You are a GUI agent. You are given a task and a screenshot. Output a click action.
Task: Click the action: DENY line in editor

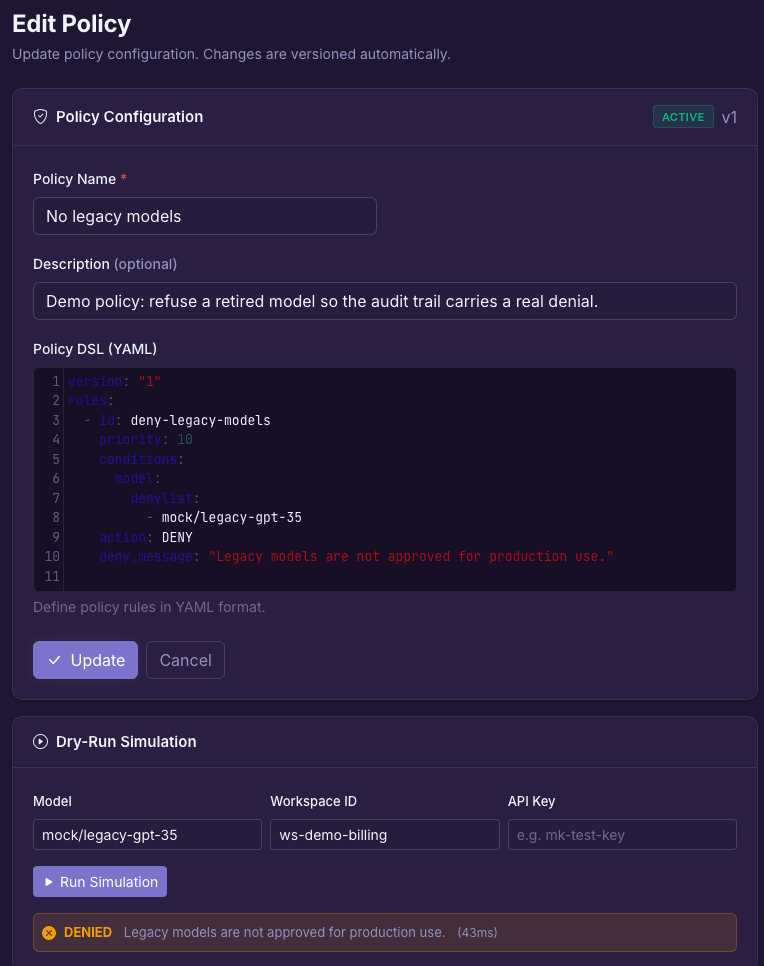tap(146, 537)
